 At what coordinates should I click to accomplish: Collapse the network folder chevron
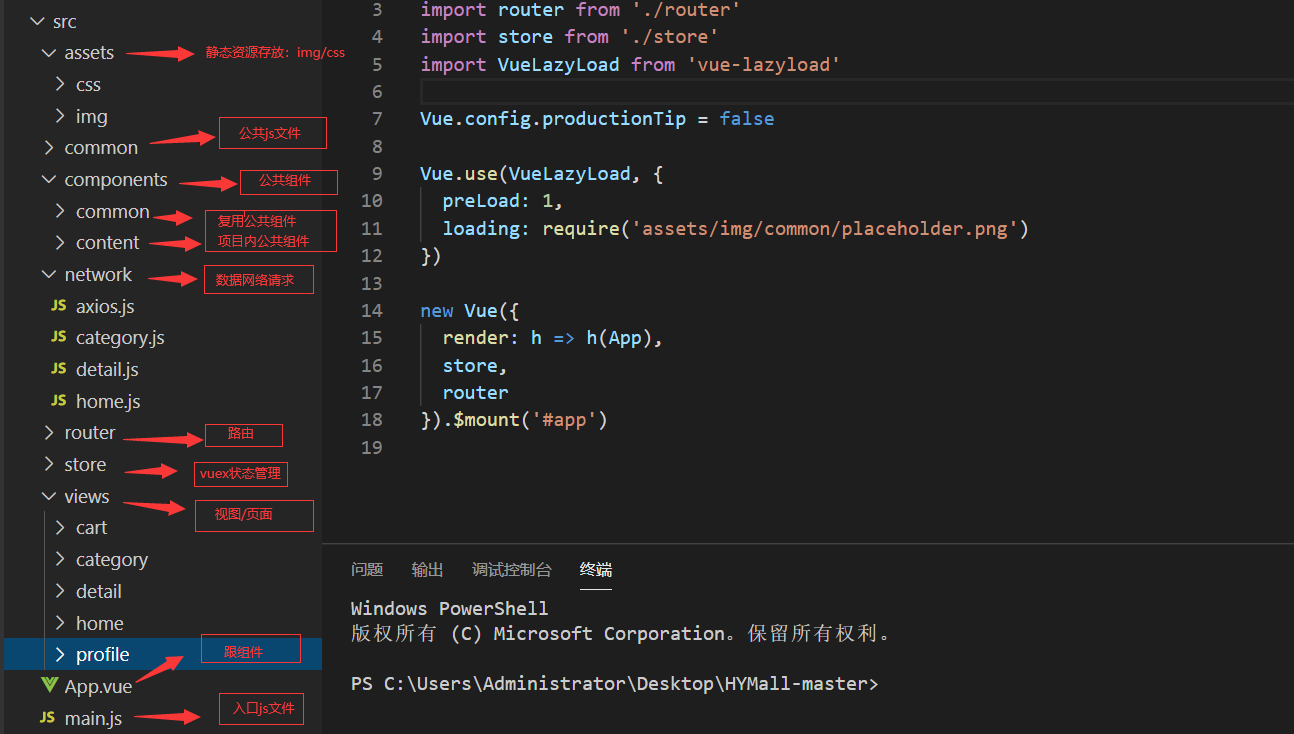coord(49,275)
